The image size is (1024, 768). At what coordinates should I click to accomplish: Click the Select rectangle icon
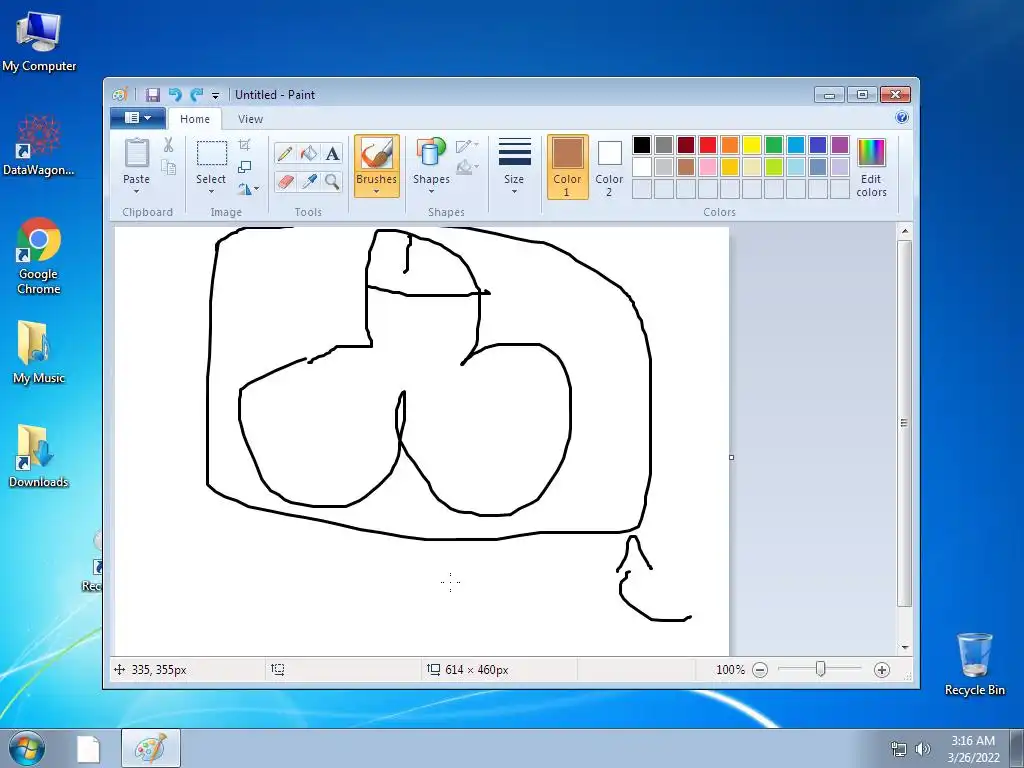pyautogui.click(x=212, y=153)
